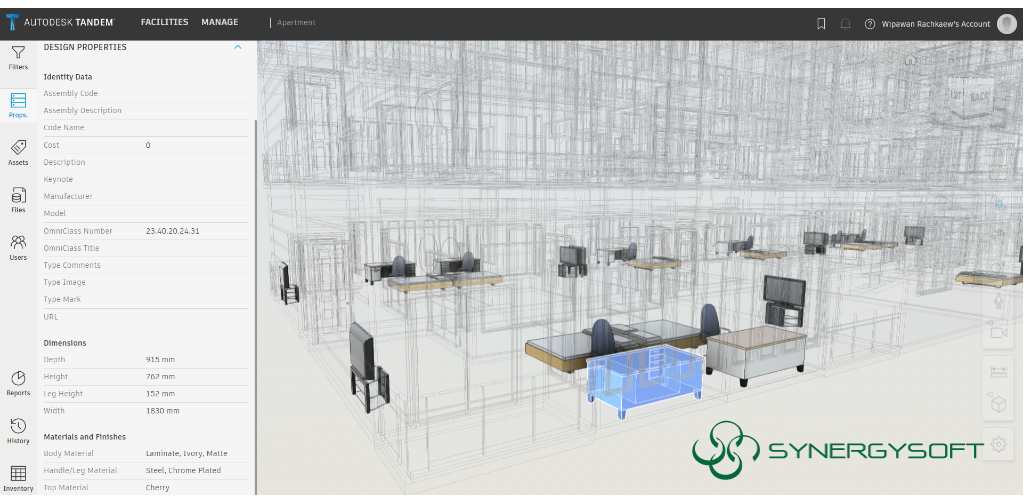Click the user avatar picture
1024x501 pixels.
(1006, 24)
